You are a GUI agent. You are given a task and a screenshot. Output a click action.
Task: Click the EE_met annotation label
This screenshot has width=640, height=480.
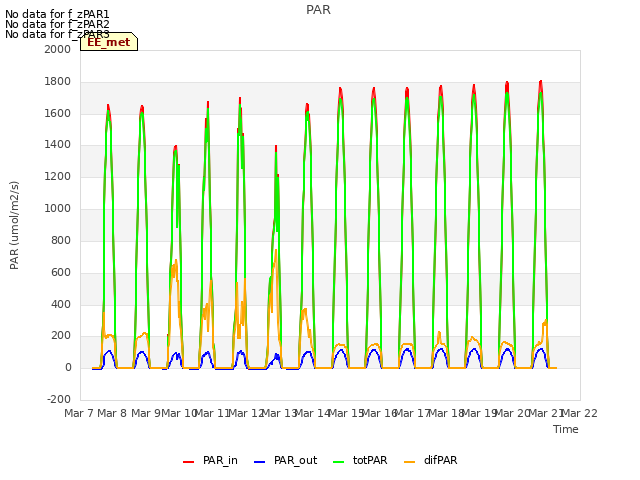(109, 42)
